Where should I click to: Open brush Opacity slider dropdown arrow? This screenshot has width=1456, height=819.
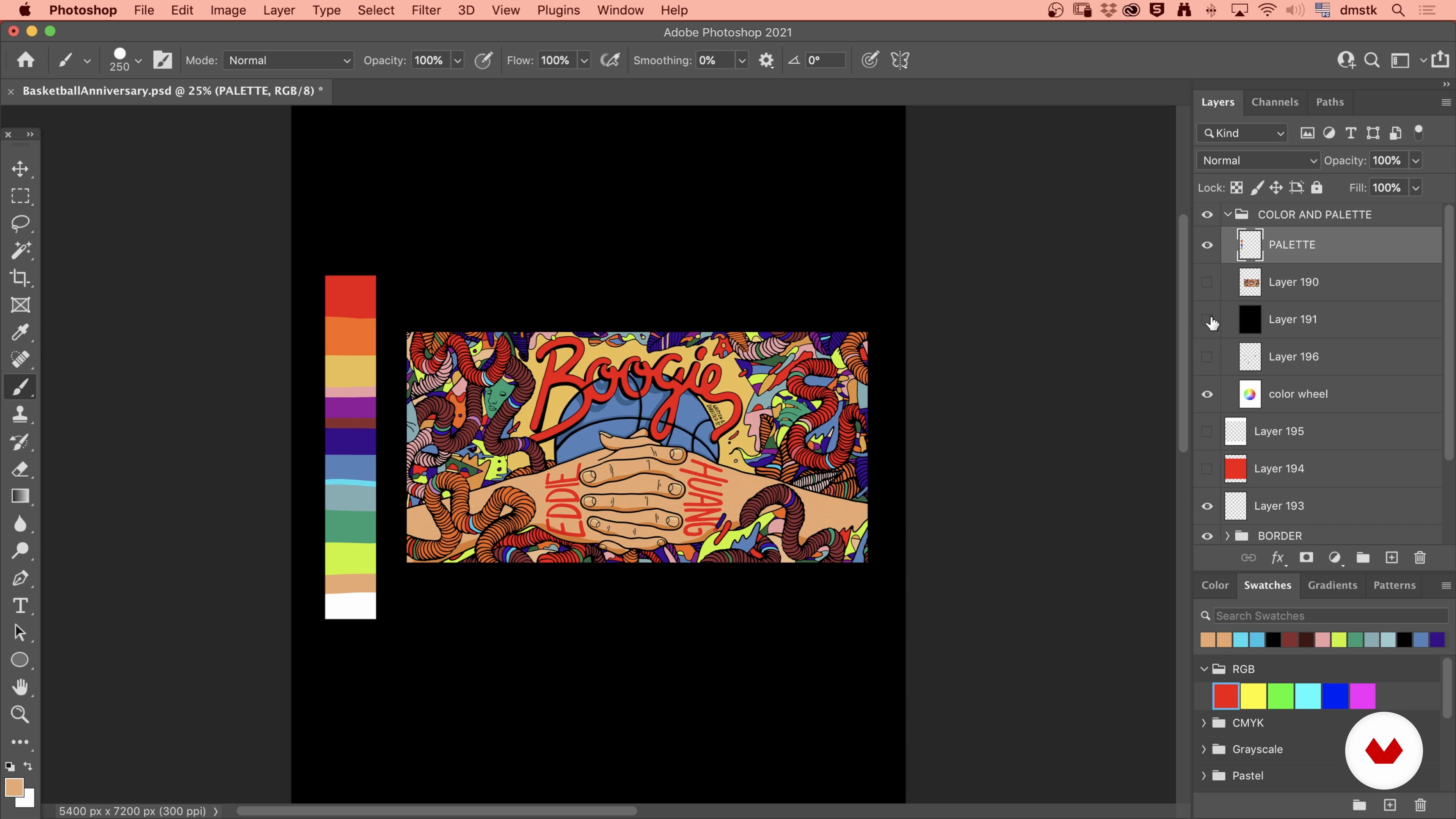tap(457, 60)
